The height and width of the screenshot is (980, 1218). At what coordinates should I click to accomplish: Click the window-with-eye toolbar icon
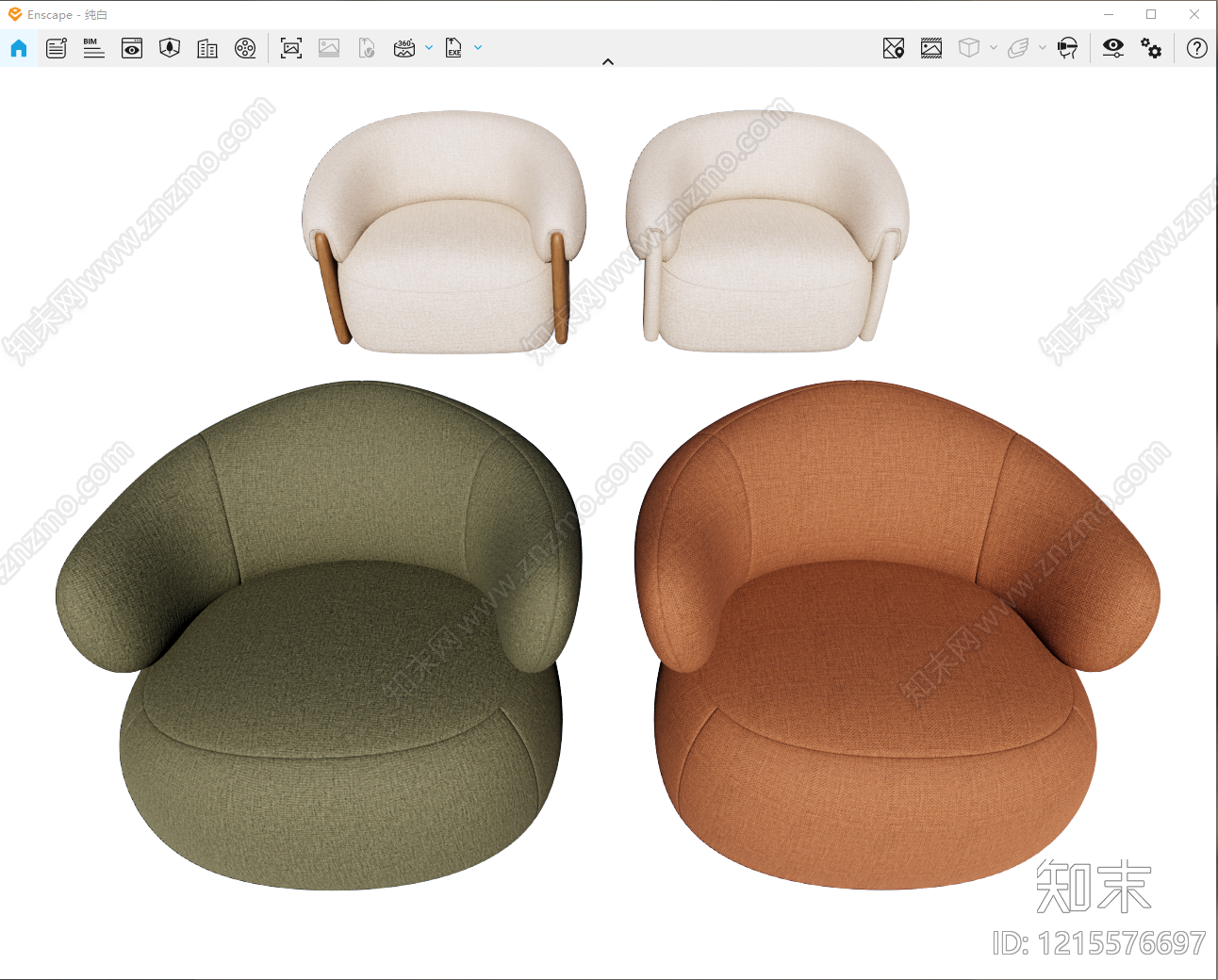pyautogui.click(x=132, y=48)
